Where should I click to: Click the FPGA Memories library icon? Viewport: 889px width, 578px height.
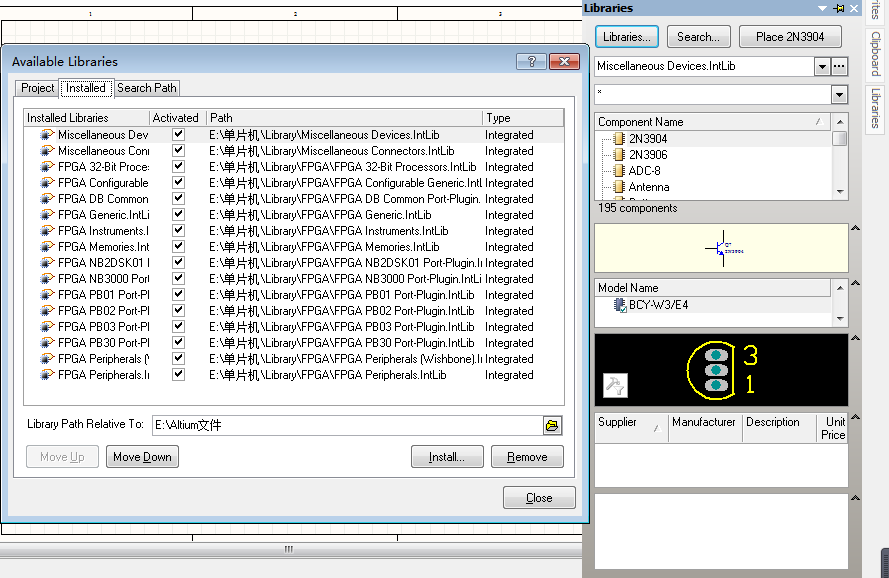coord(47,247)
